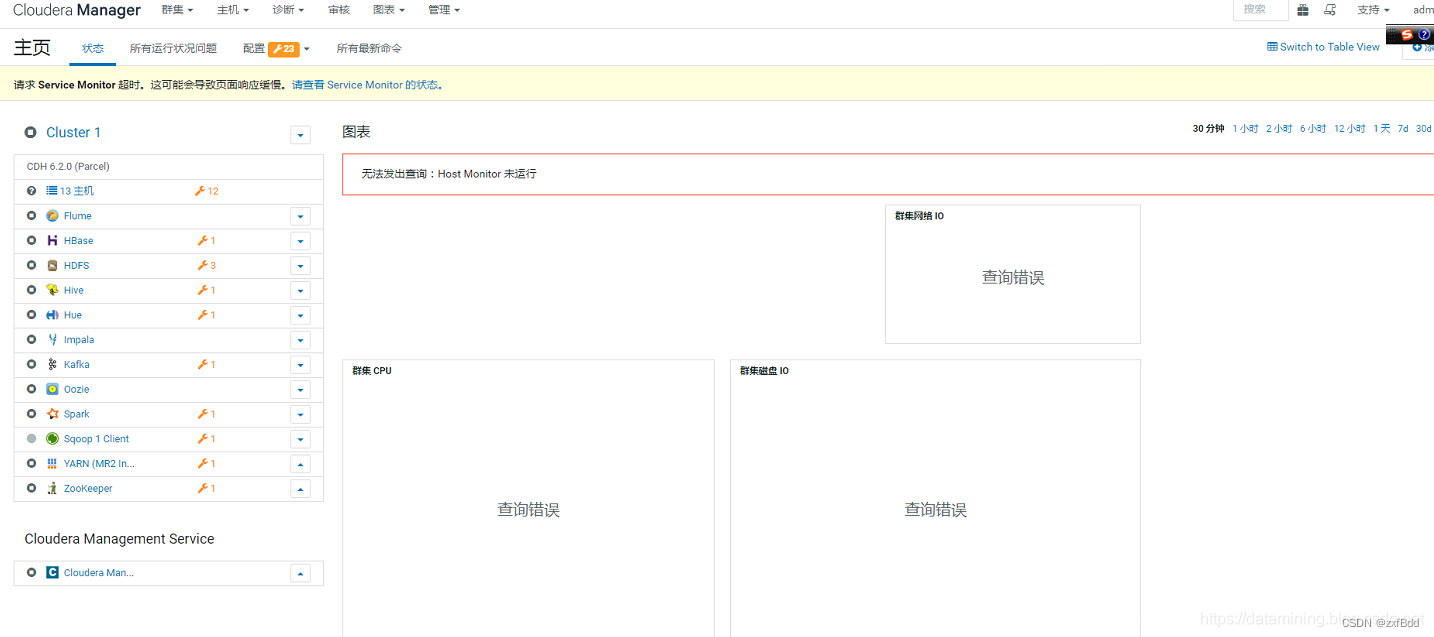Click inside the 搜索 search field
The height and width of the screenshot is (637, 1434).
click(x=1259, y=9)
